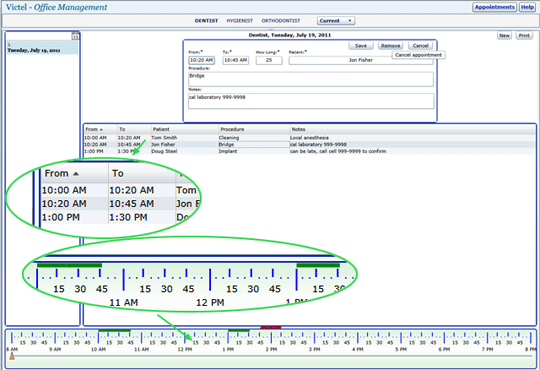Click the timeline slider handle at 8 AM
Viewport: 540px width, 370px height.
coord(12,356)
